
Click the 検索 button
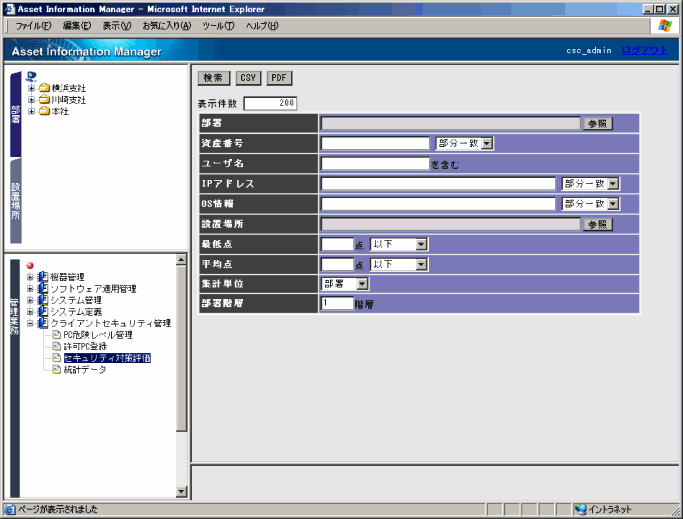pos(213,77)
